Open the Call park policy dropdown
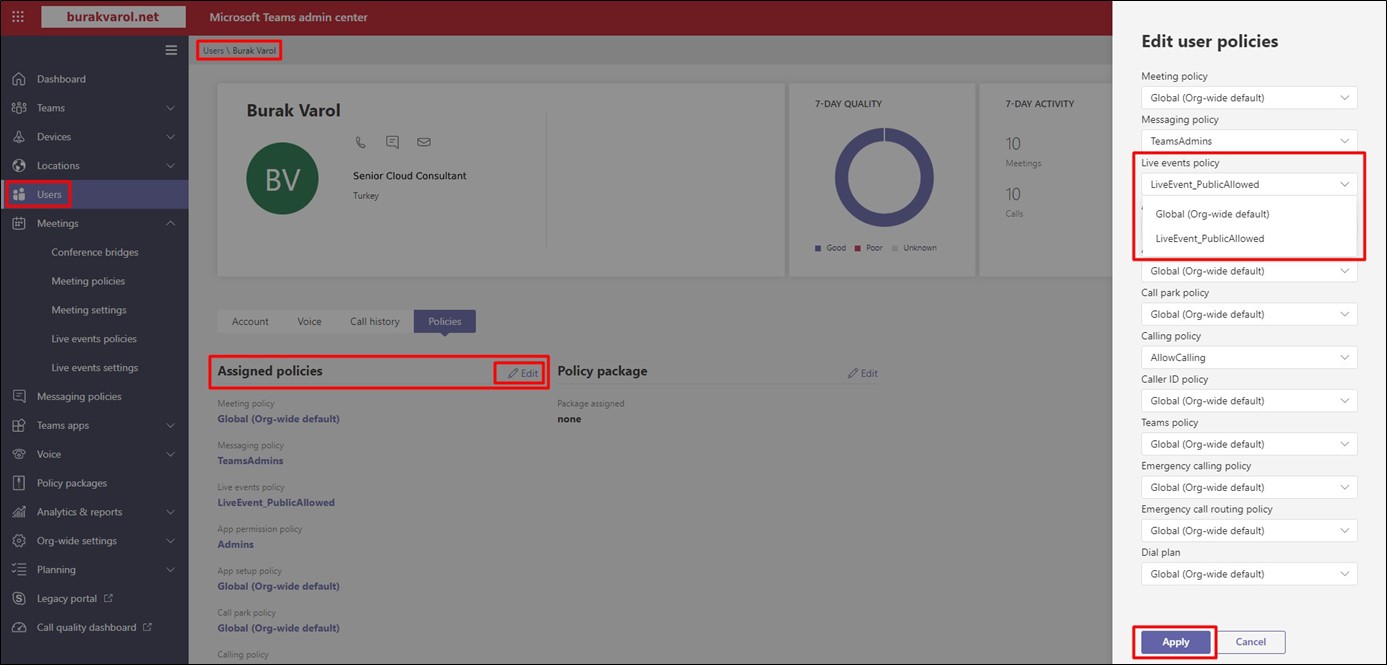Viewport: 1387px width, 665px height. tap(1249, 314)
